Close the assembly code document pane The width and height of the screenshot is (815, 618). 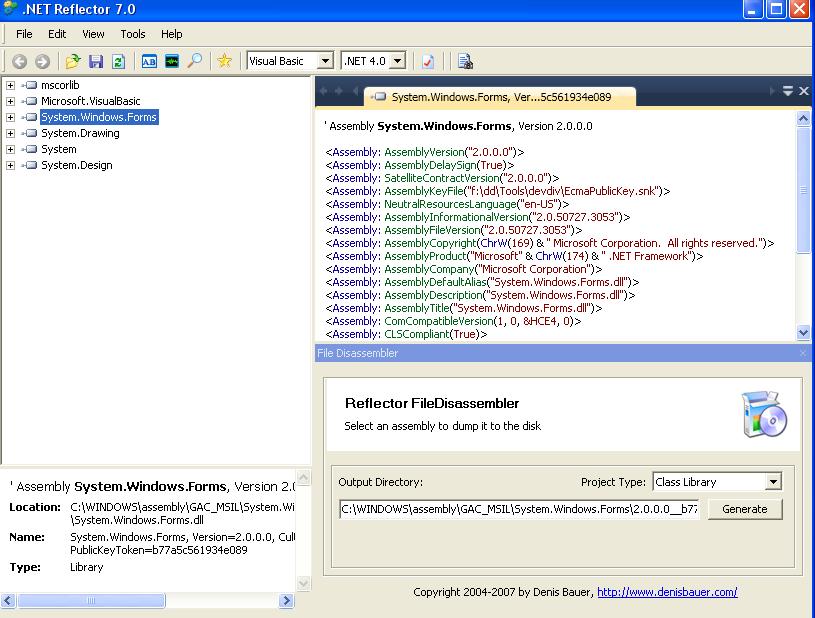point(804,91)
